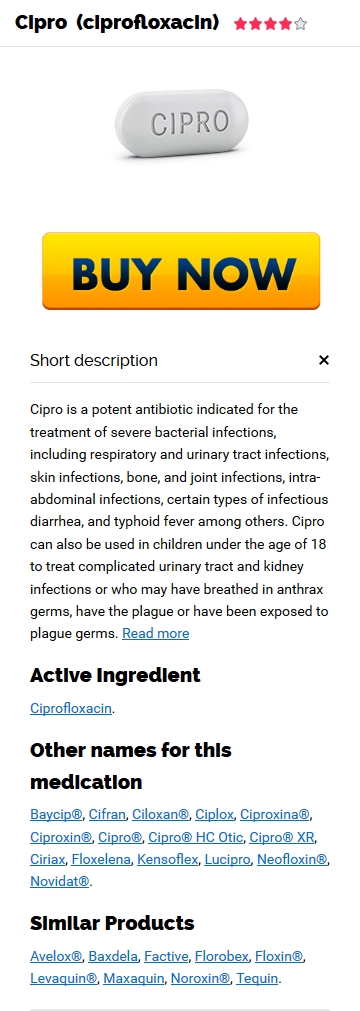Image resolution: width=360 pixels, height=1011 pixels.
Task: Select the Ciloxan® link
Action: click(161, 814)
